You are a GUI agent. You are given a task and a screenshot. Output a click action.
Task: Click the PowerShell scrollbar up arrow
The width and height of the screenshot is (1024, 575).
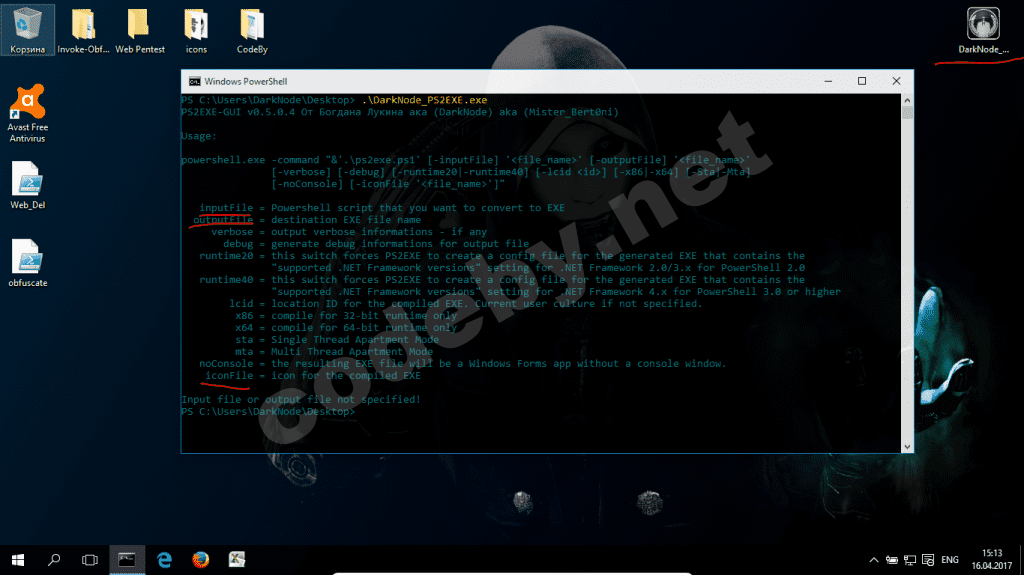(x=907, y=100)
